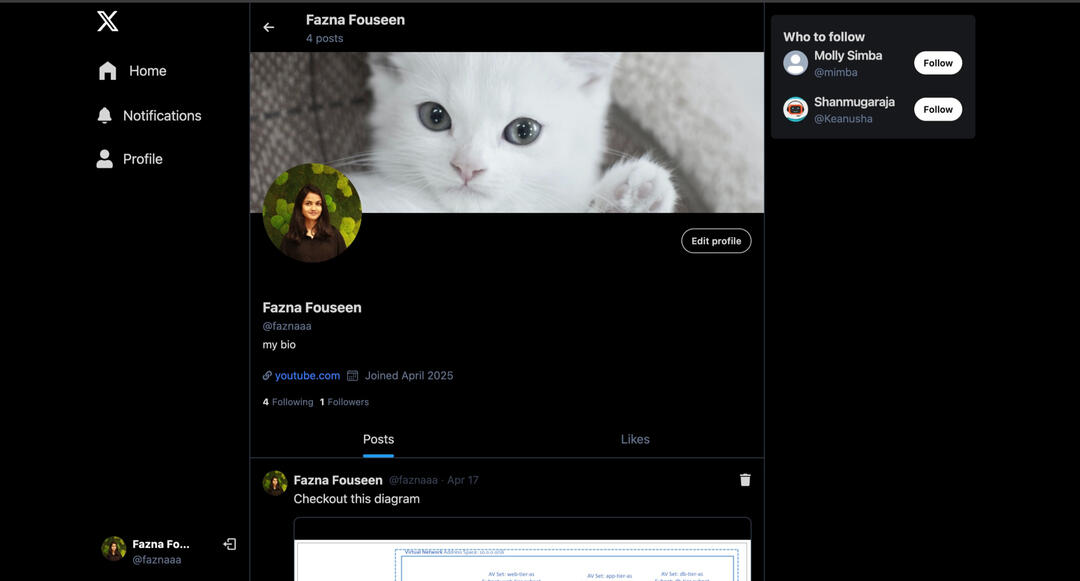This screenshot has height=581, width=1080.
Task: Open the large profile picture
Action: pos(312,213)
